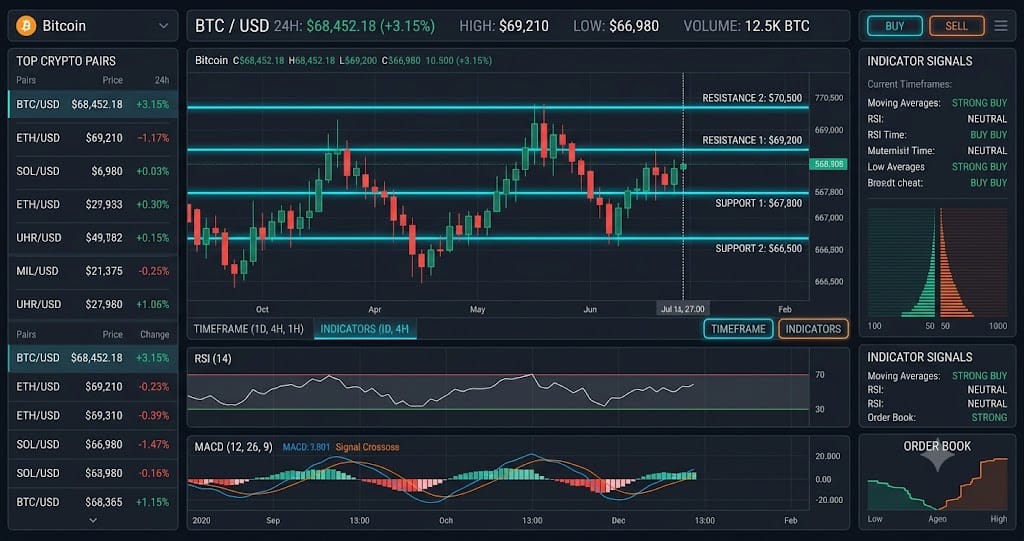The image size is (1024, 541).
Task: Click the HIGH: $69,210 stat
Action: tap(504, 26)
